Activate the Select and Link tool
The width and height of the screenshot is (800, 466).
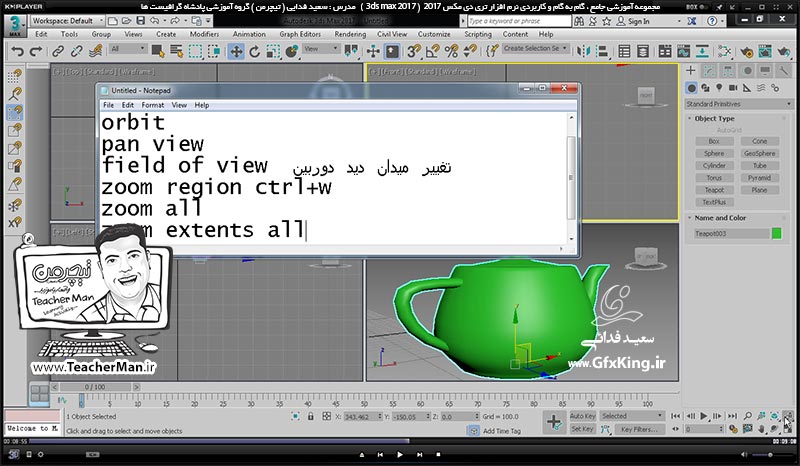58,51
